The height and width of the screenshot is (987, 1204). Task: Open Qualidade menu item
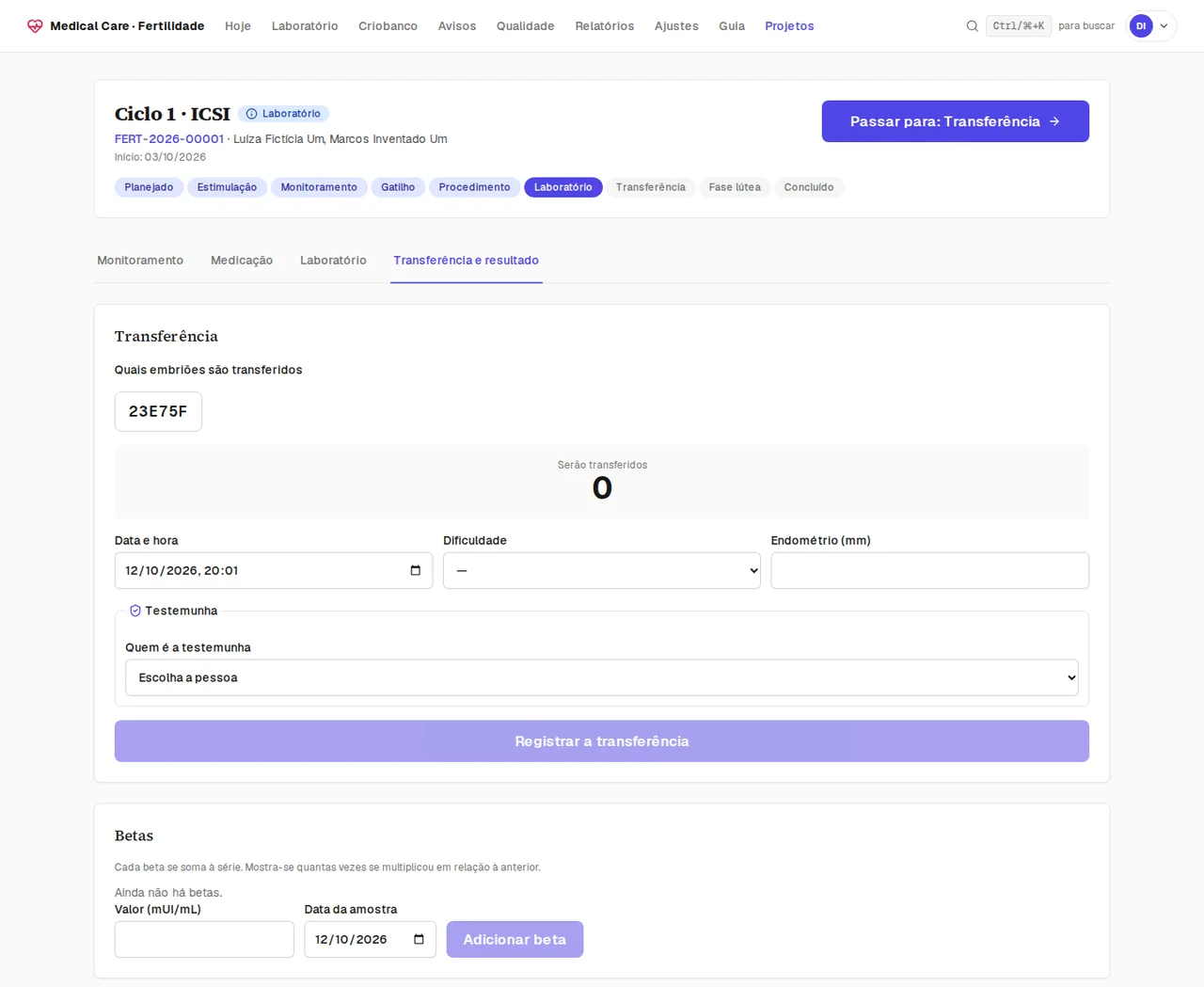pyautogui.click(x=526, y=26)
